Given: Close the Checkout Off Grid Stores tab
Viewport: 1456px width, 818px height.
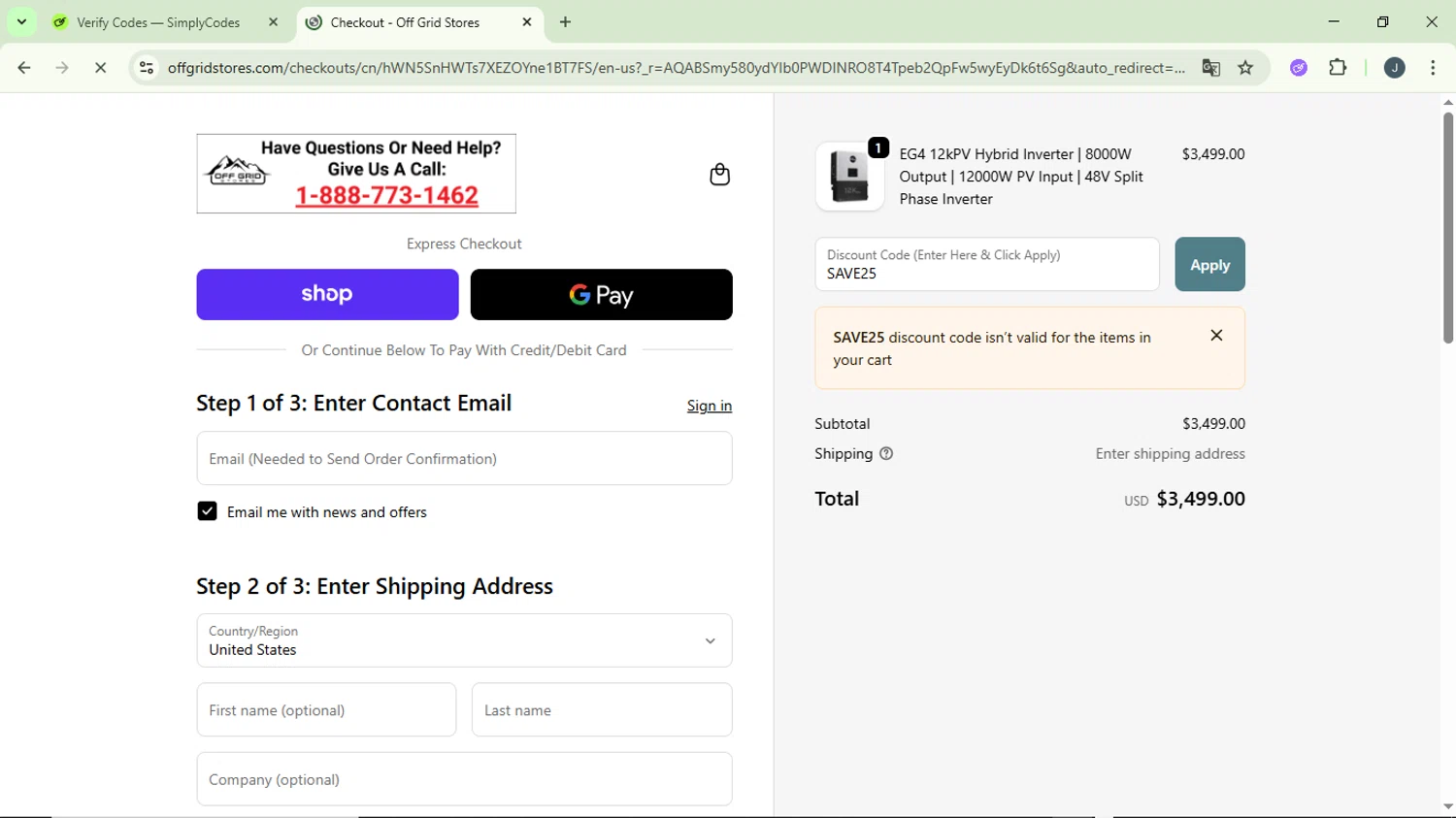Looking at the screenshot, I should (x=527, y=22).
